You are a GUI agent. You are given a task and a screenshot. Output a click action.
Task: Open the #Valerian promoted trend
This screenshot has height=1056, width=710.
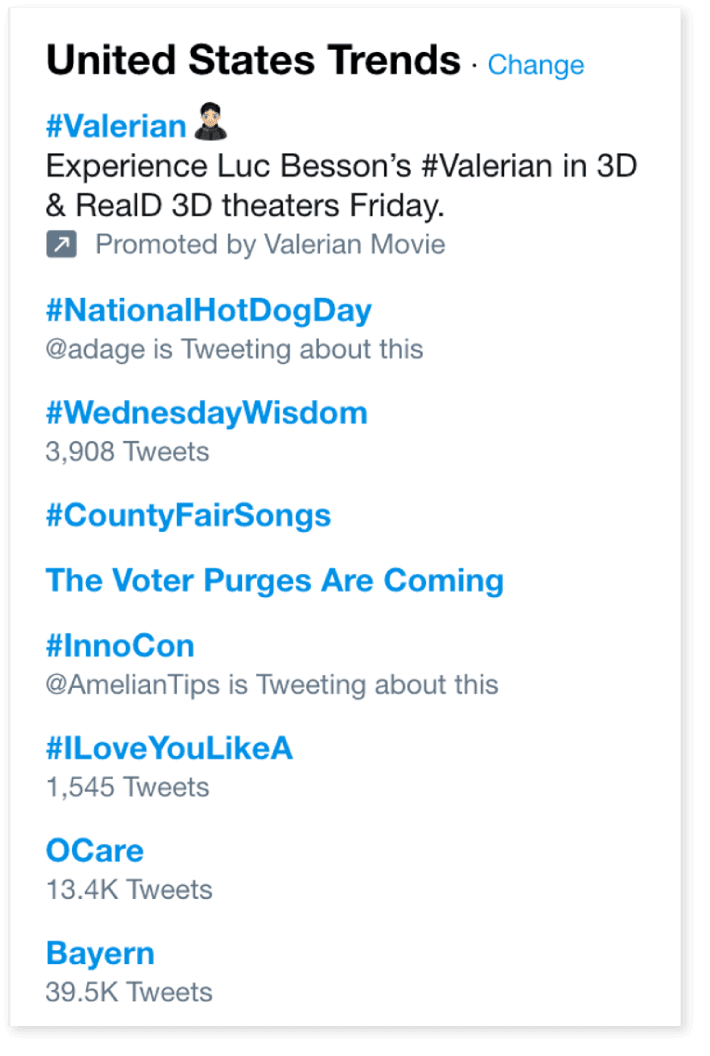[x=116, y=126]
